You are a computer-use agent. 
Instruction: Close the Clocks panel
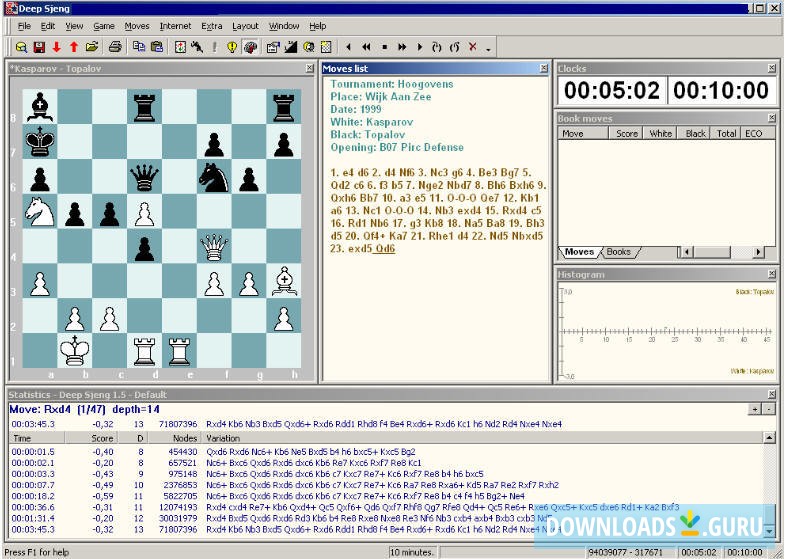coord(771,68)
